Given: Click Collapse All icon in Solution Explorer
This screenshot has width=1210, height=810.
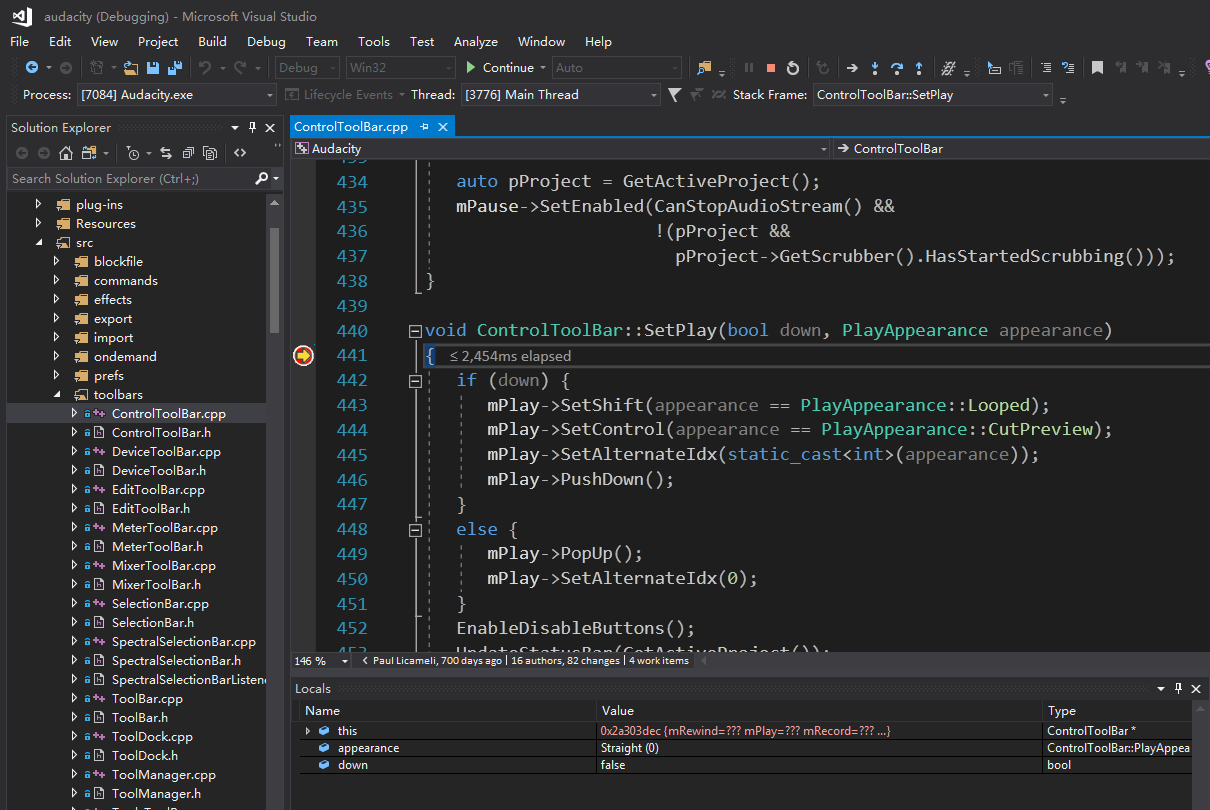Looking at the screenshot, I should [187, 153].
